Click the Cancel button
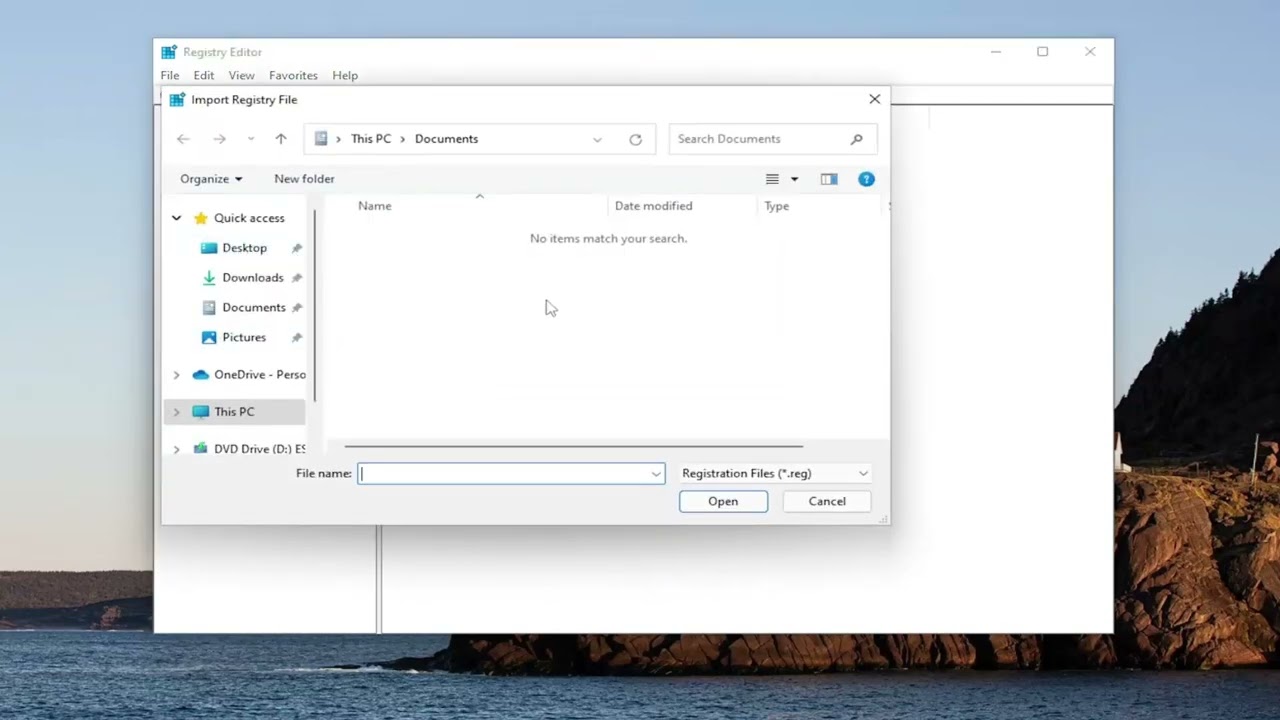This screenshot has height=720, width=1280. point(827,502)
